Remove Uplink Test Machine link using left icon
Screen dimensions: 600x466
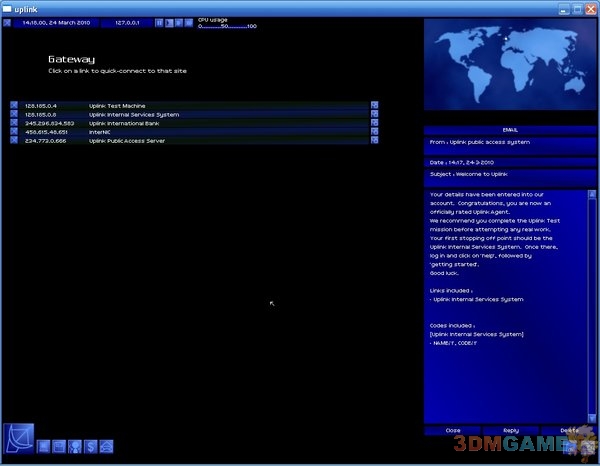[14, 105]
